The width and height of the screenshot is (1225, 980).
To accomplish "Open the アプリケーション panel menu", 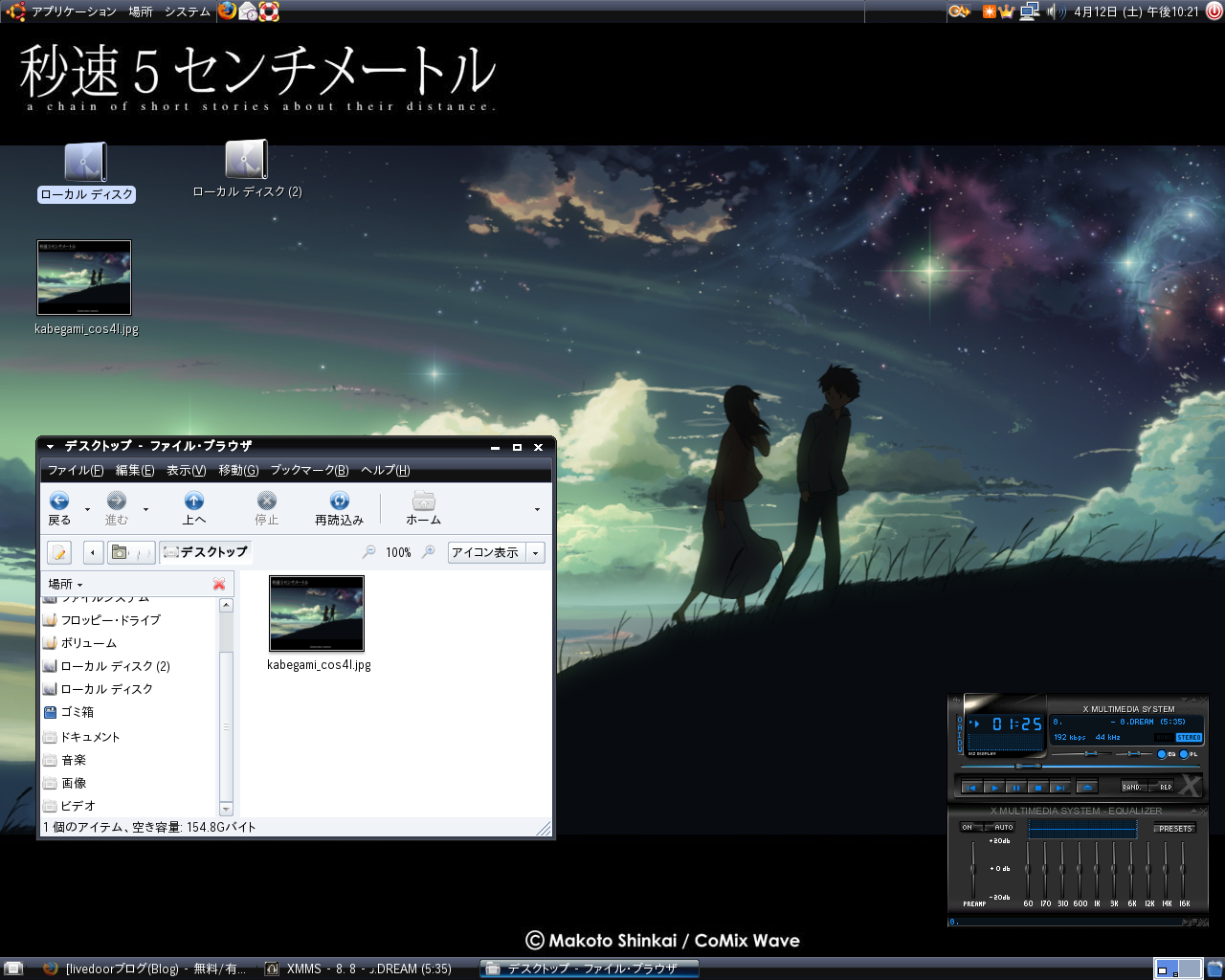I will click(73, 11).
